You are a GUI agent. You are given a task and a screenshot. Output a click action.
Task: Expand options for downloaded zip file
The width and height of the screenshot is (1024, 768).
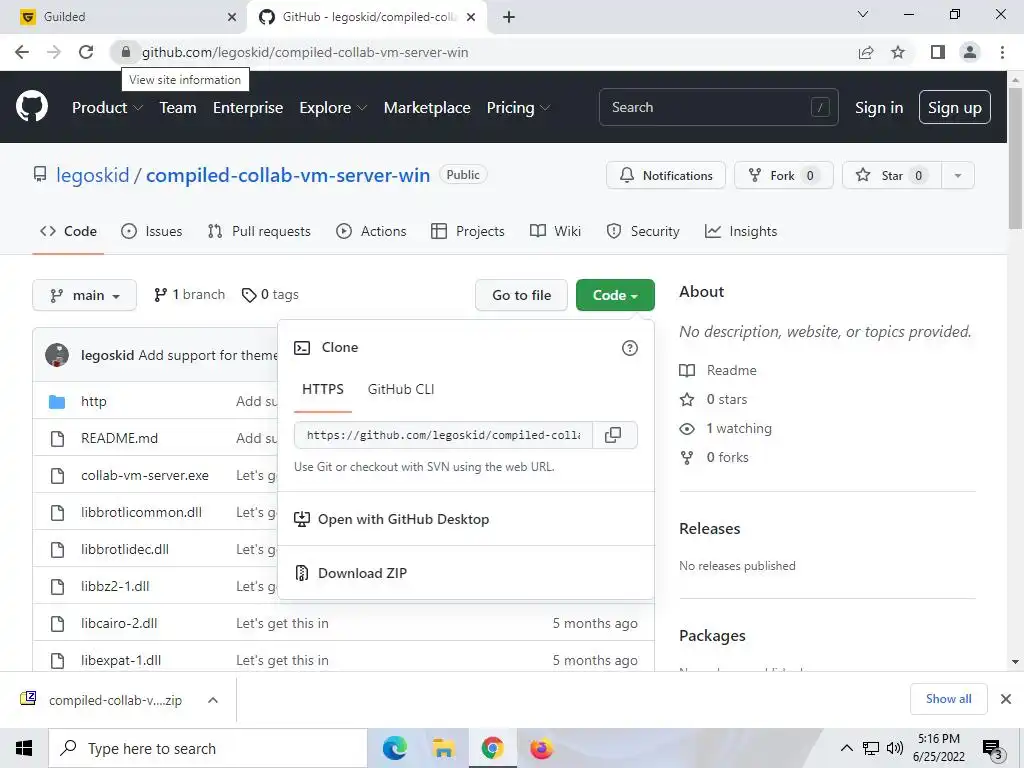pos(212,700)
